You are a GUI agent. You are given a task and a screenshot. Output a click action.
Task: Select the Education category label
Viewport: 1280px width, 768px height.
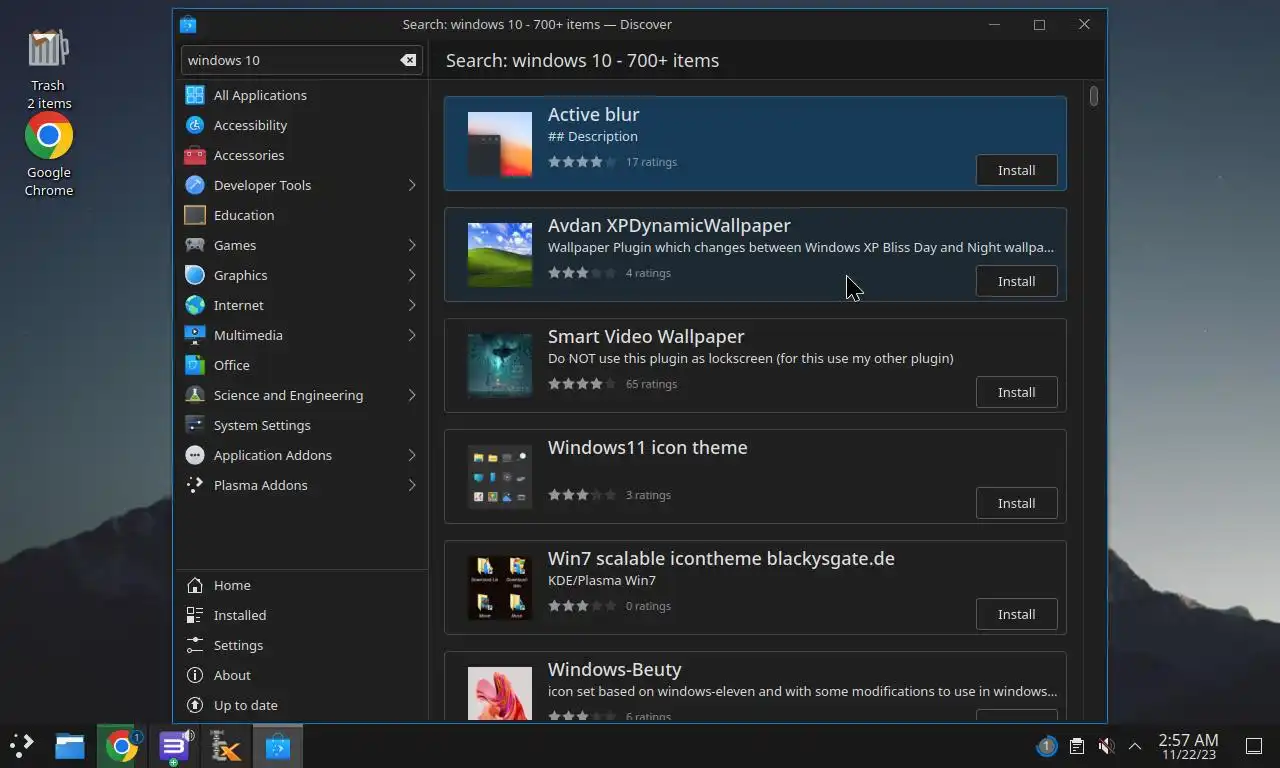(244, 215)
